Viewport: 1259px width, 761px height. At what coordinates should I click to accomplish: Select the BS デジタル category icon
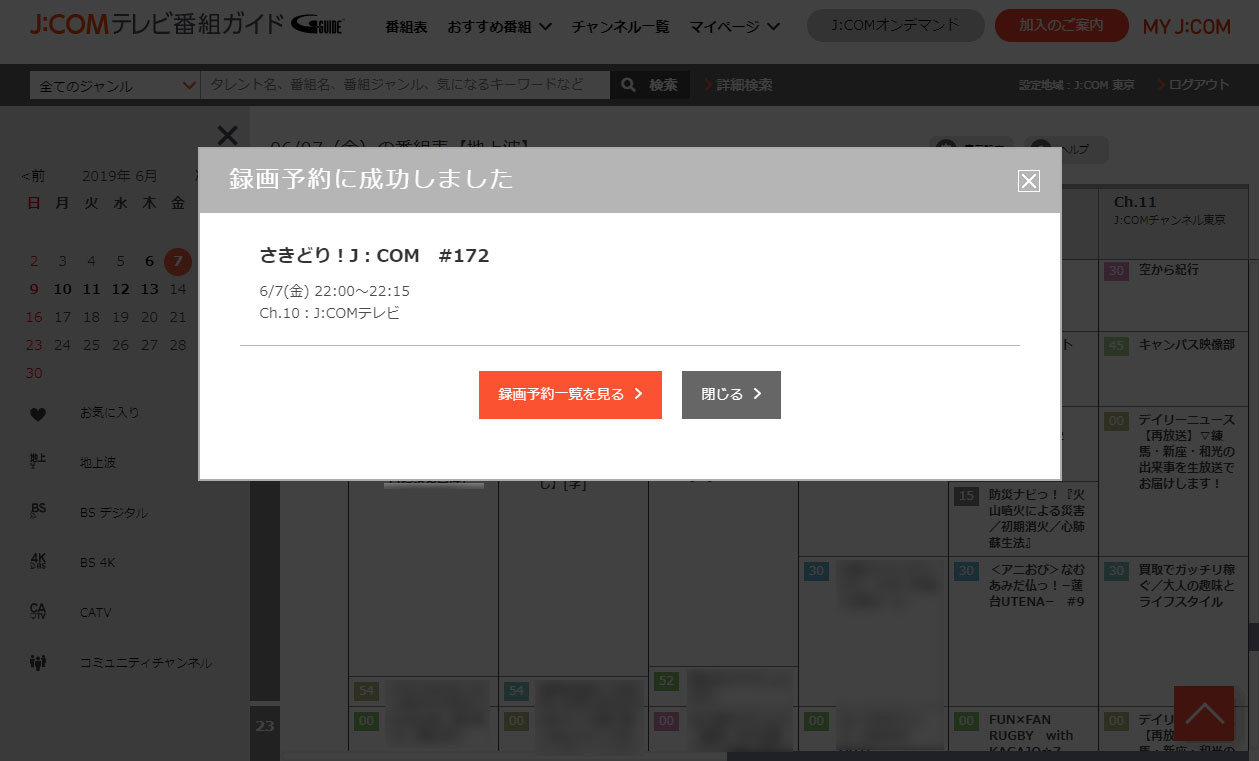click(x=38, y=511)
